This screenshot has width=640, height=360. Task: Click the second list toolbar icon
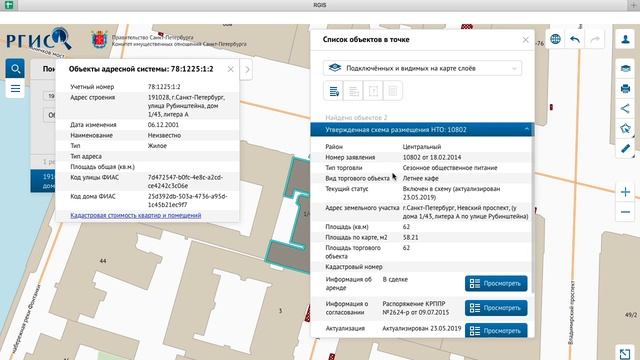tap(353, 91)
